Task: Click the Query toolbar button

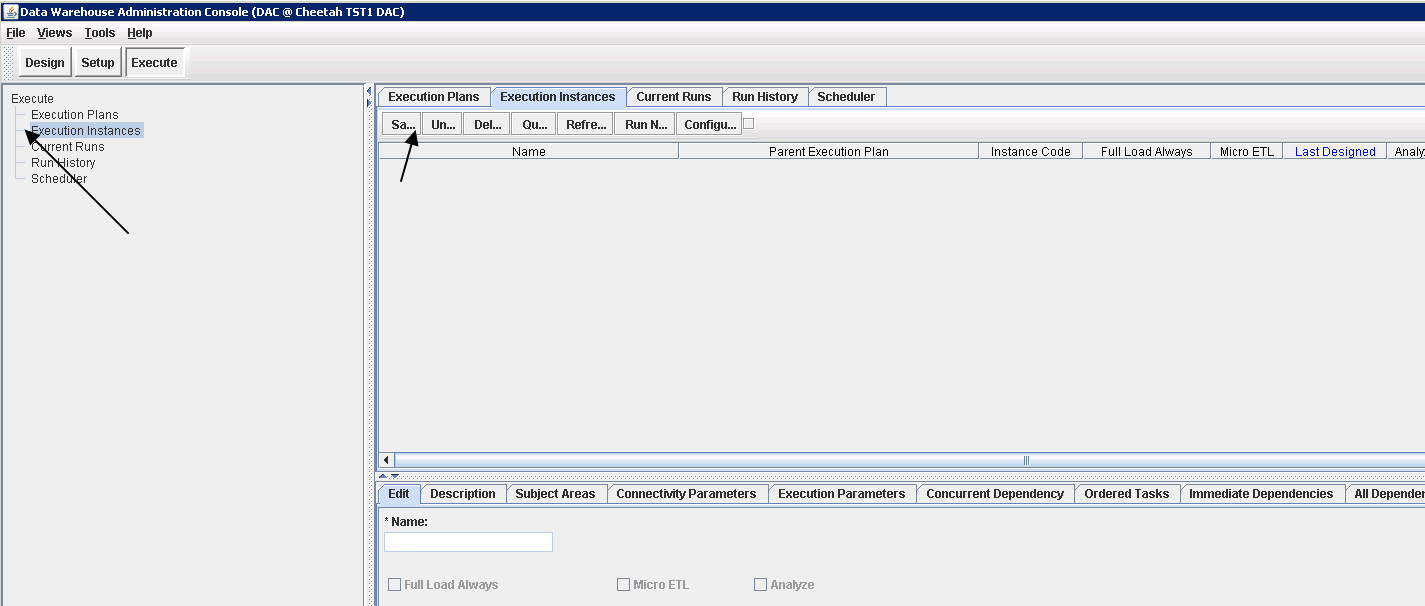Action: click(x=533, y=123)
